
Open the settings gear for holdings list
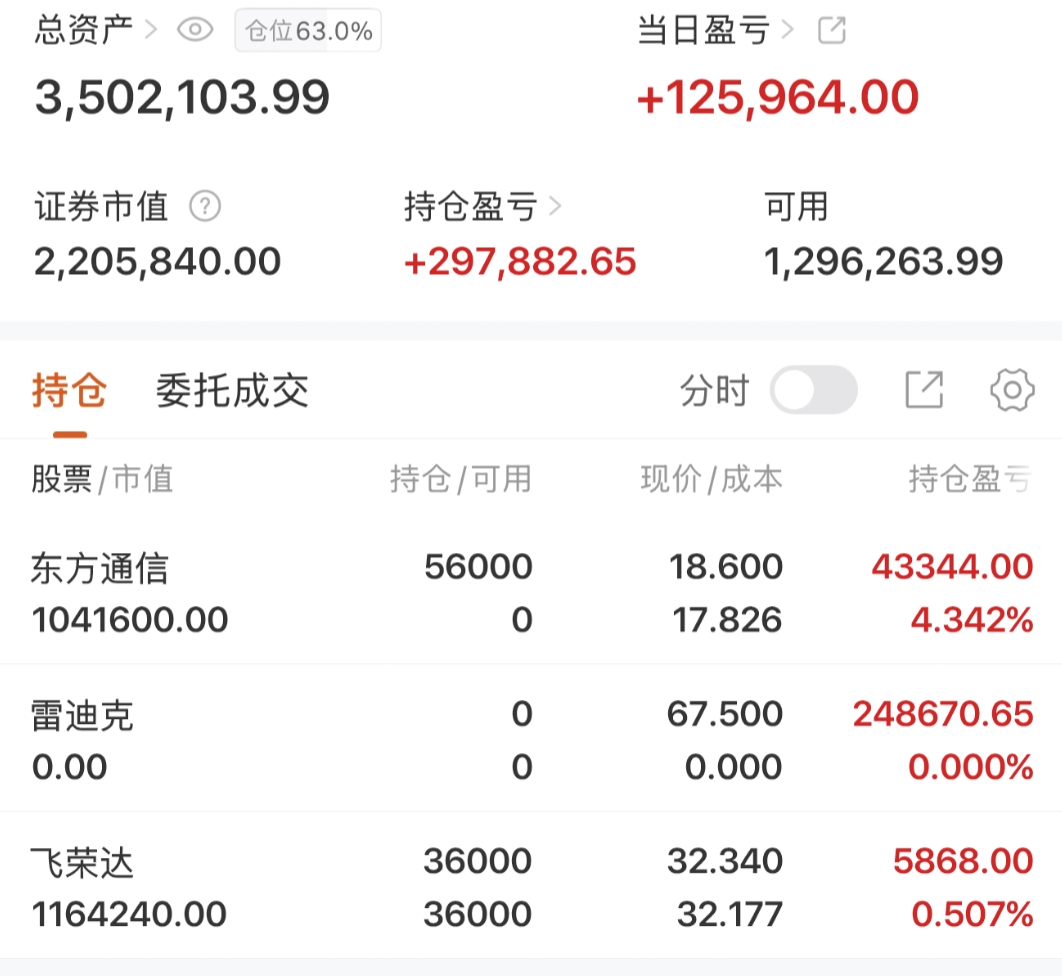click(x=1011, y=390)
